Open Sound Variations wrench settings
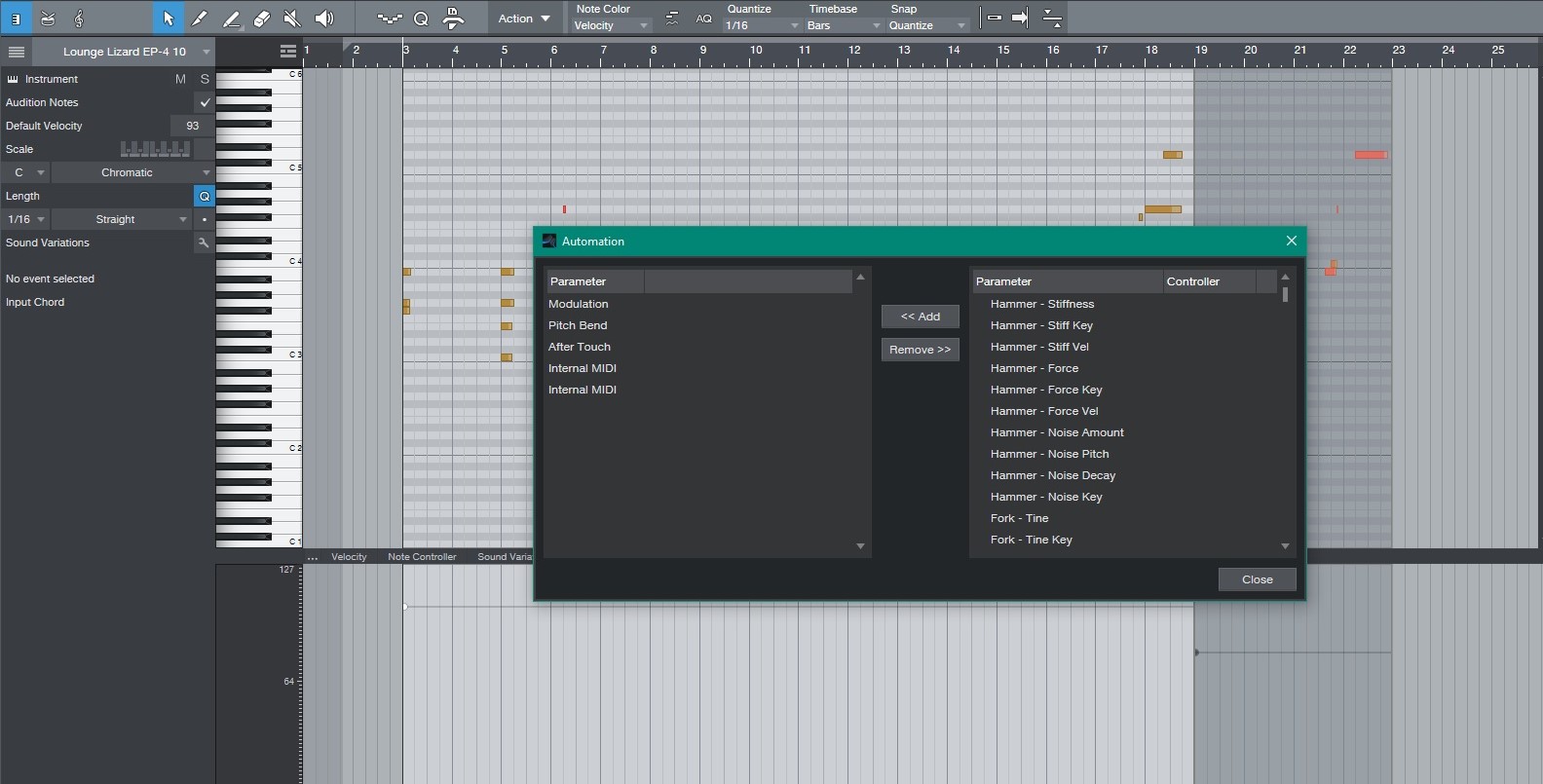 tap(204, 243)
